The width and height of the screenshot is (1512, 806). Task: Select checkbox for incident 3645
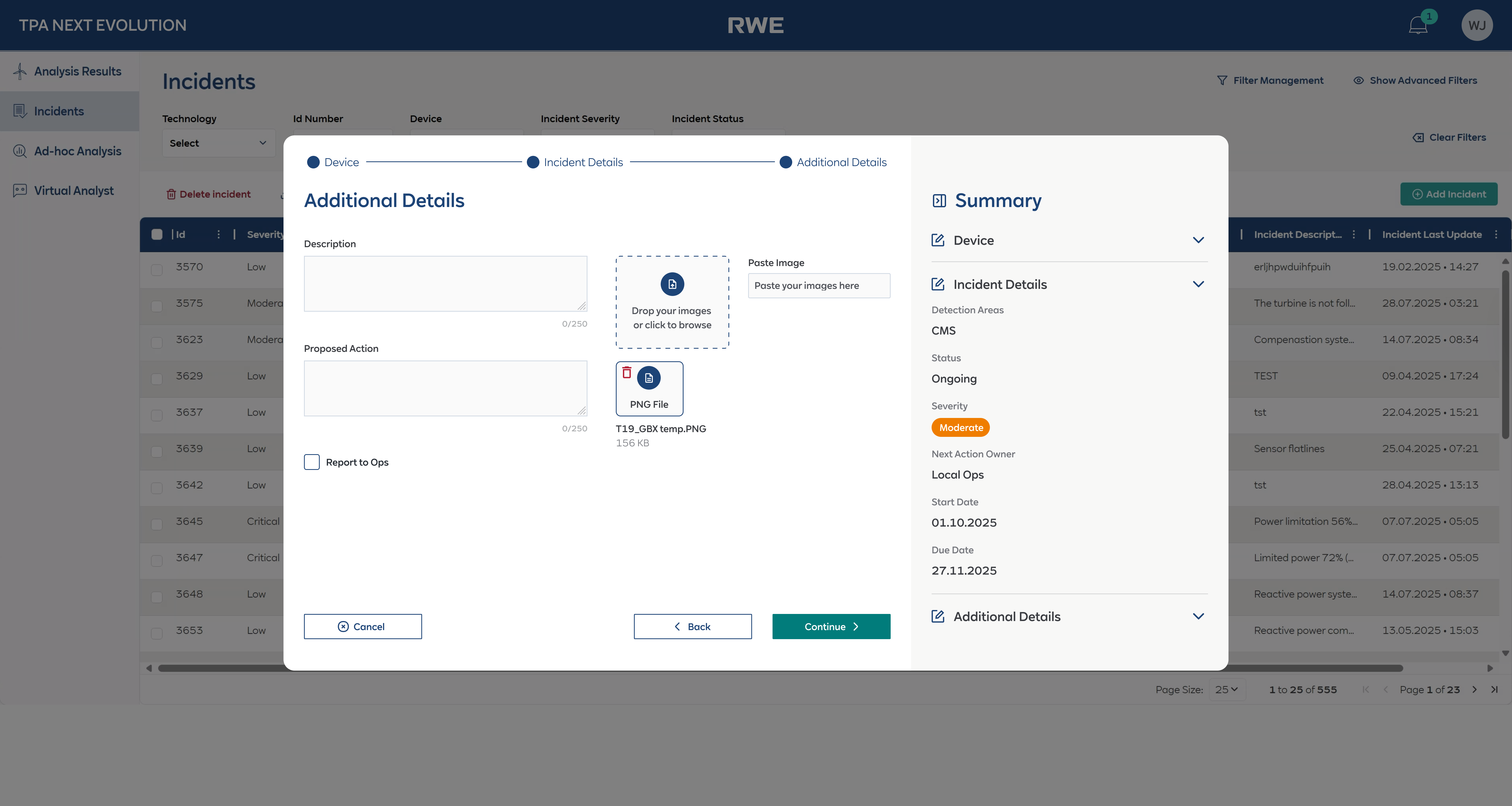tap(157, 524)
